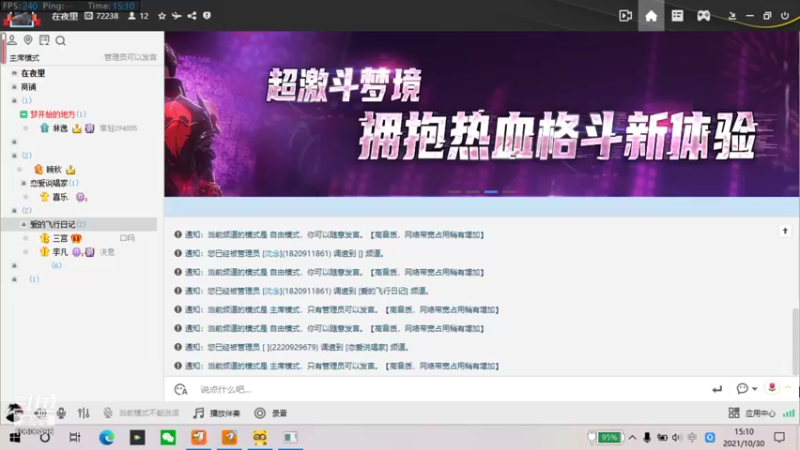The image size is (800, 450).
Task: Open the 主席模式 mode dropdown
Action: (24, 58)
